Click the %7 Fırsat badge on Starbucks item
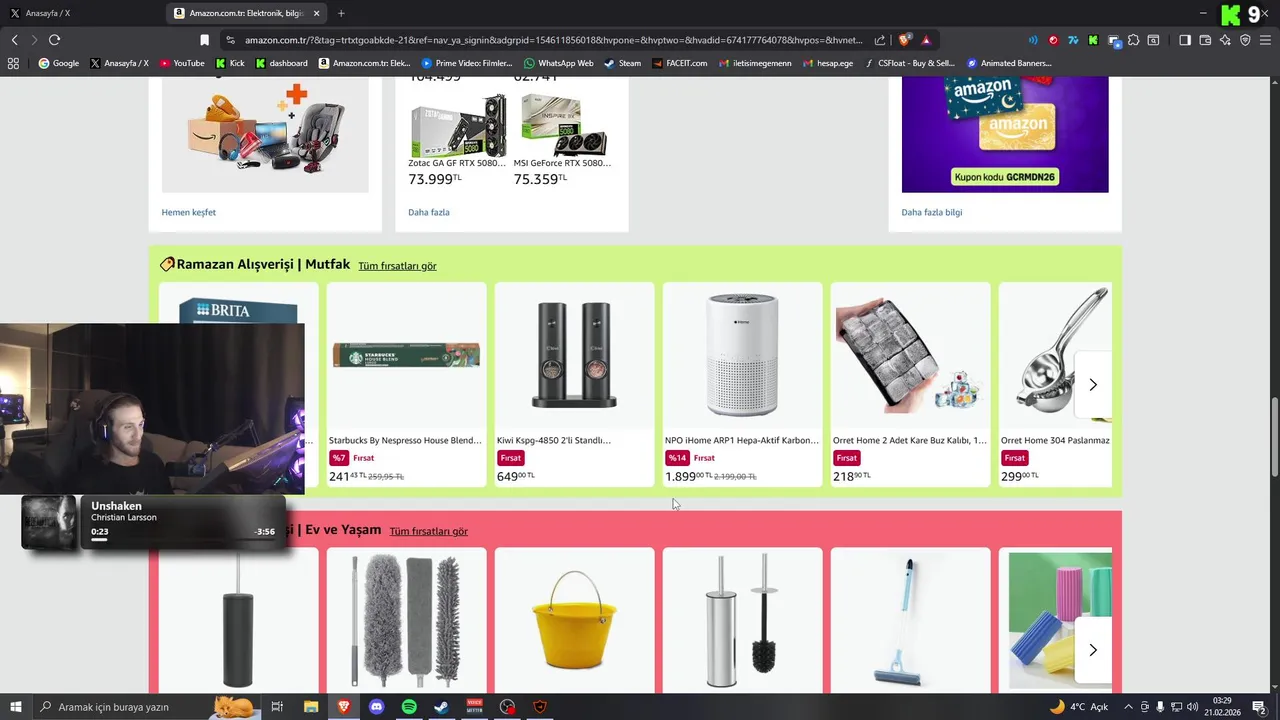This screenshot has width=1280, height=720. 352,458
